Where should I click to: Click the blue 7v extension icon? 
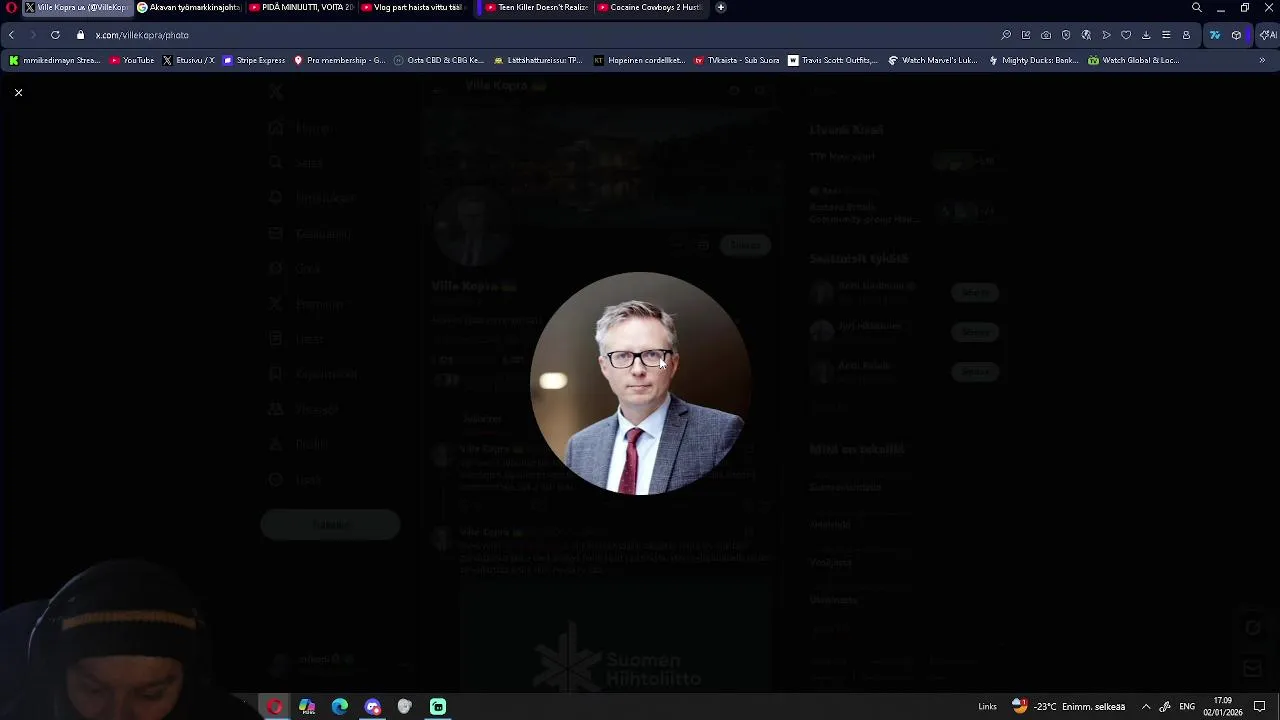coord(1215,35)
